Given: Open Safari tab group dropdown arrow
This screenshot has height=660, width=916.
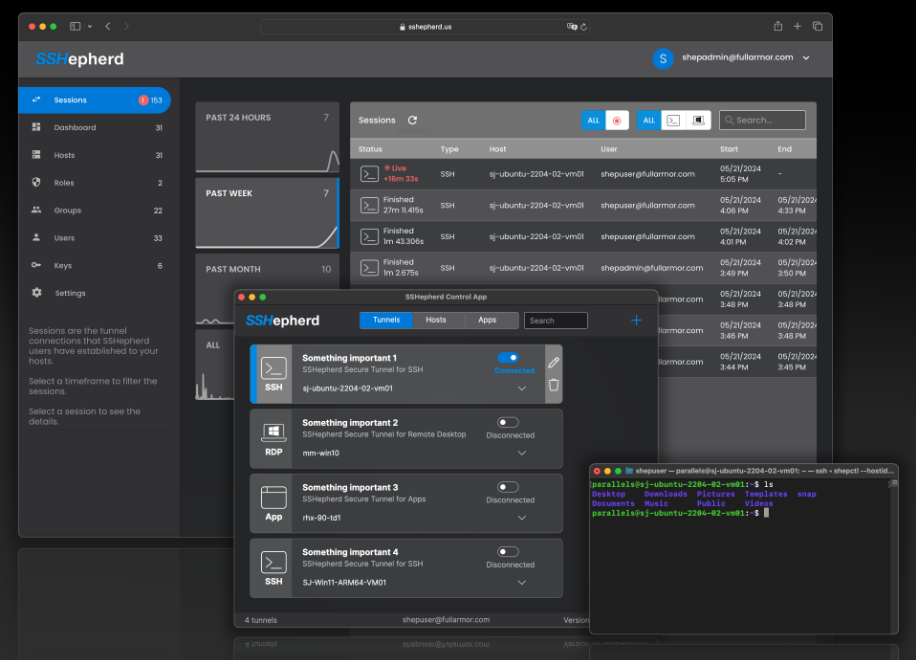Looking at the screenshot, I should coord(89,26).
